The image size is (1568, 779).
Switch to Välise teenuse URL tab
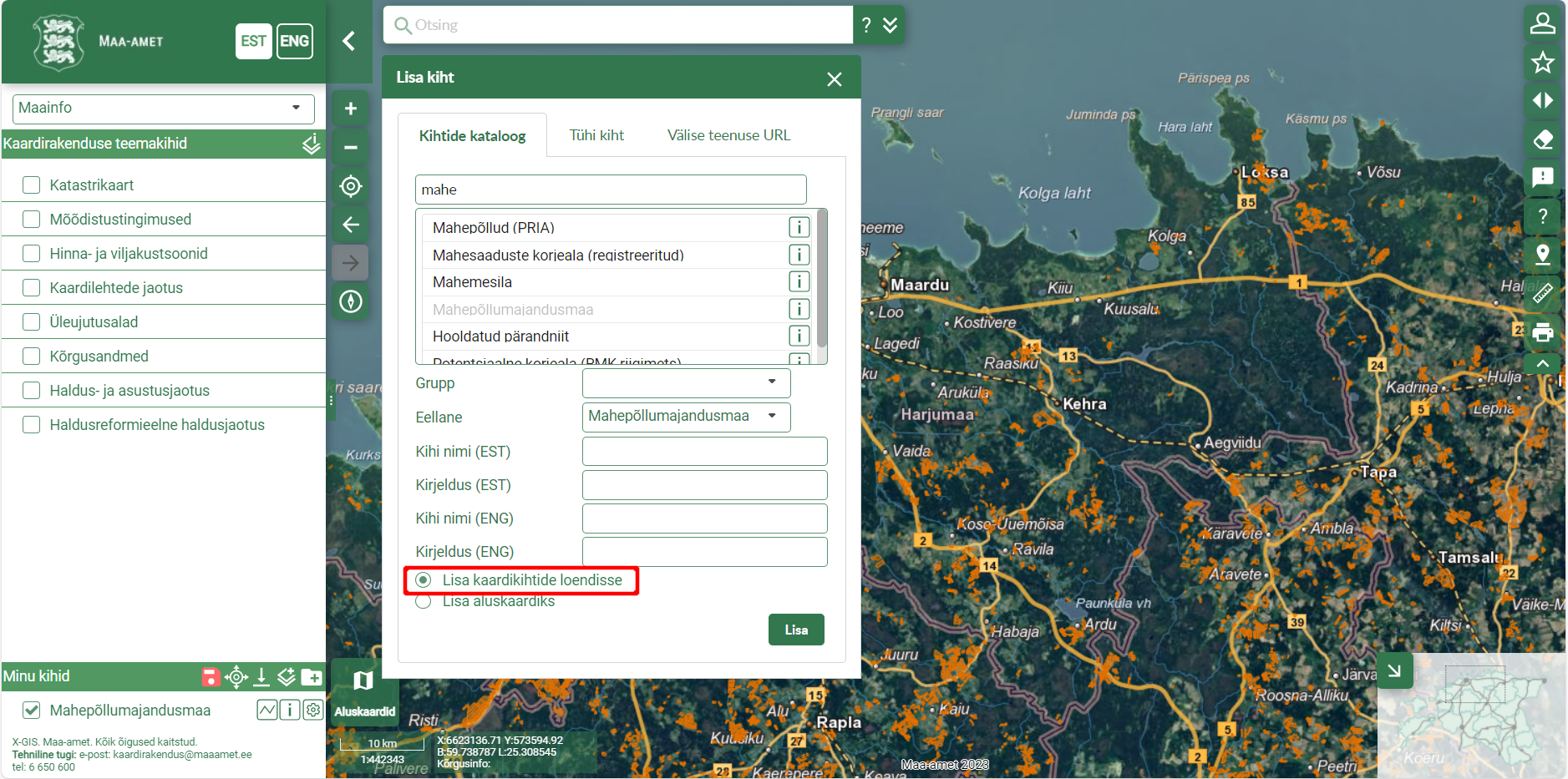(x=728, y=135)
